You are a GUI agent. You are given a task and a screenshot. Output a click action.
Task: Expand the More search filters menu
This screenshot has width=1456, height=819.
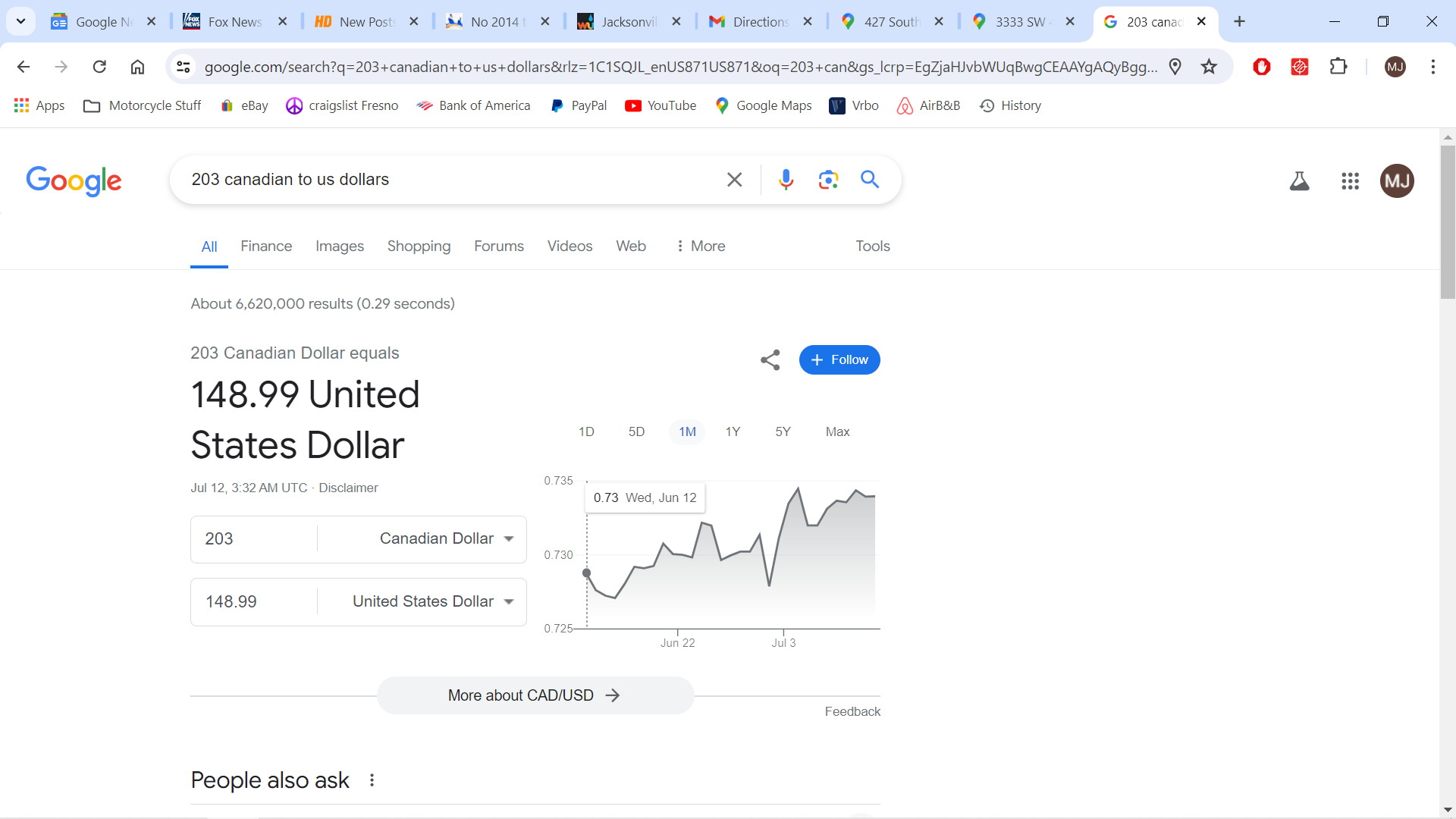pyautogui.click(x=700, y=246)
